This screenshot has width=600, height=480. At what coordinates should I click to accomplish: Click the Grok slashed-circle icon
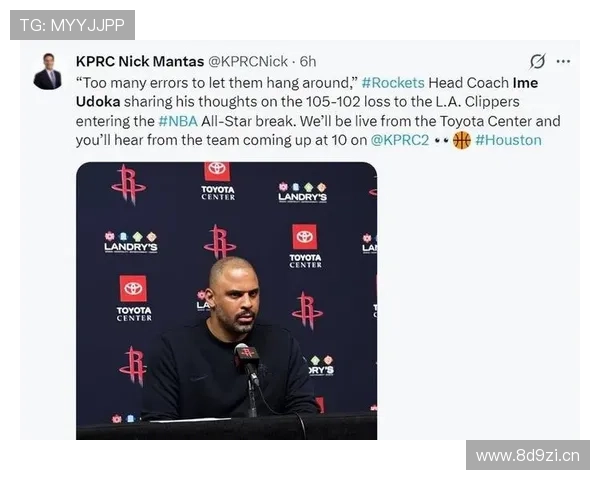click(537, 61)
